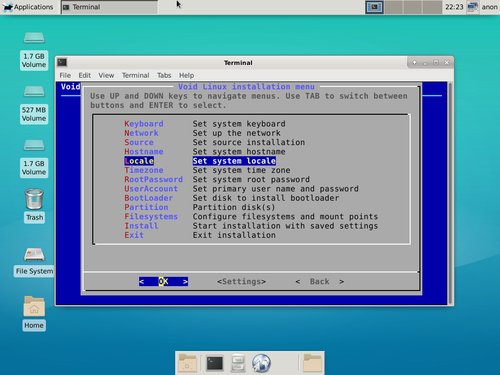Pin the Terminal window with the titlebar stick button
500x375 pixels.
pyautogui.click(x=414, y=62)
